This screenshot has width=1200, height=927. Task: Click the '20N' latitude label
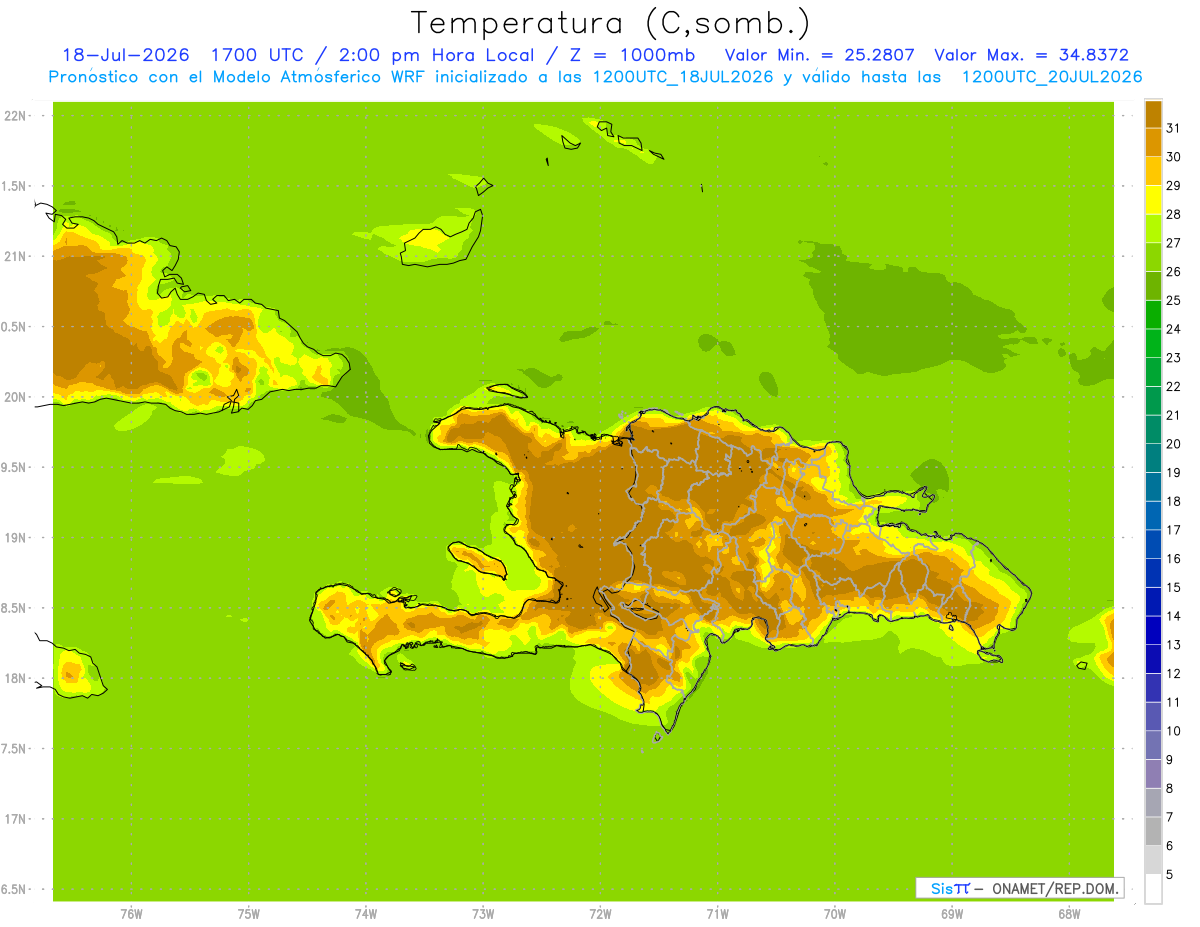pyautogui.click(x=14, y=397)
